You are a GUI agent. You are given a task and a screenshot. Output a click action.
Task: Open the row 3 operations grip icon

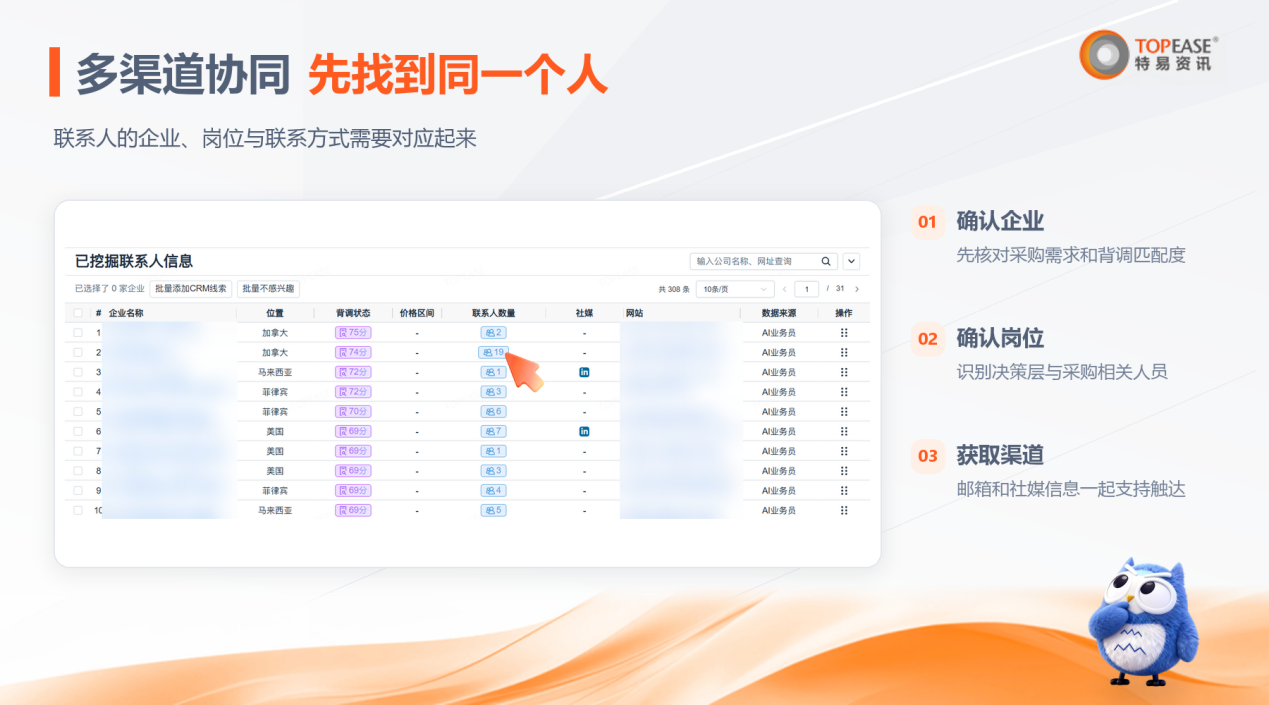click(844, 372)
